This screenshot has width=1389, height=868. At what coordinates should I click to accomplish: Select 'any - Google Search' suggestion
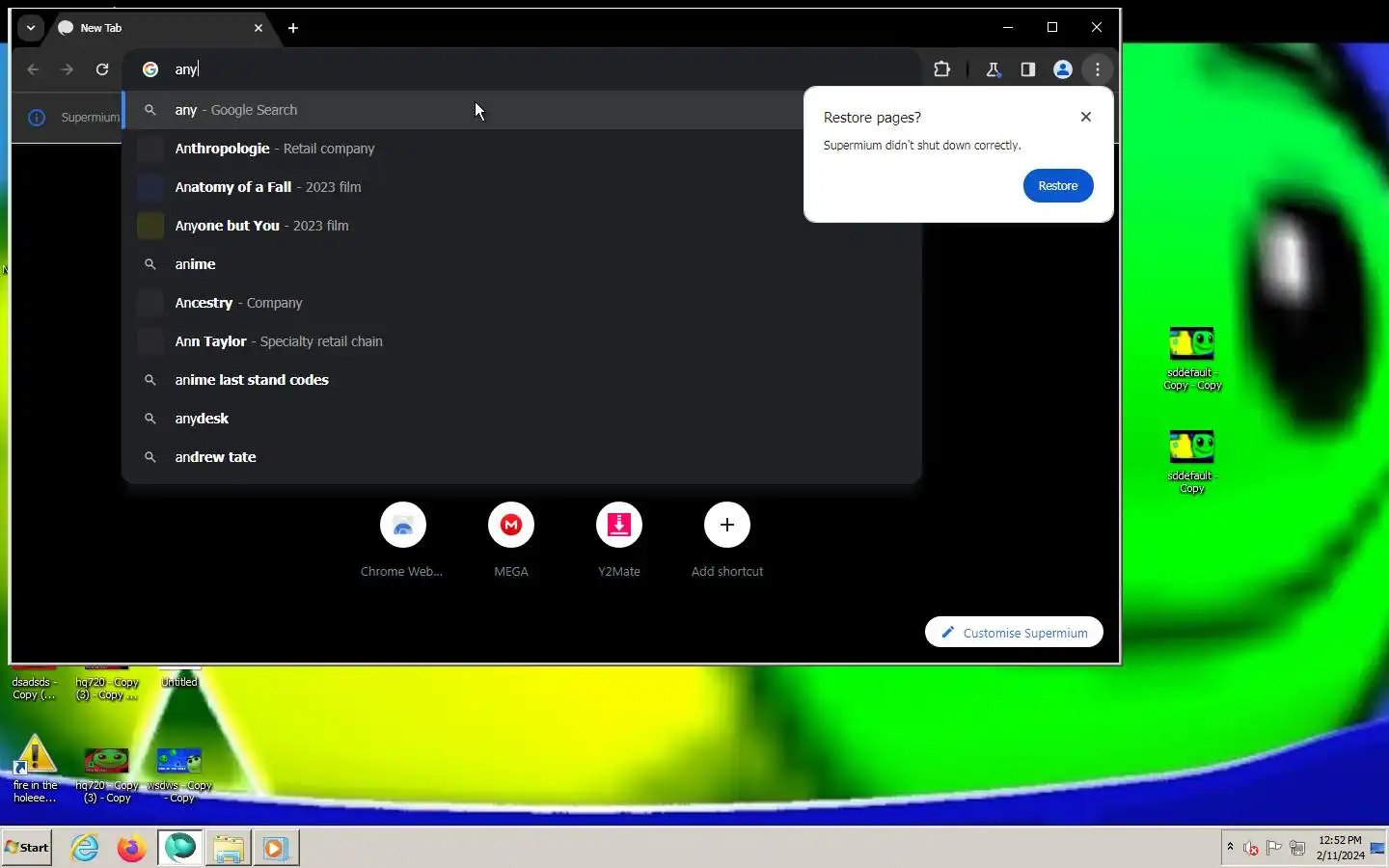(x=522, y=110)
